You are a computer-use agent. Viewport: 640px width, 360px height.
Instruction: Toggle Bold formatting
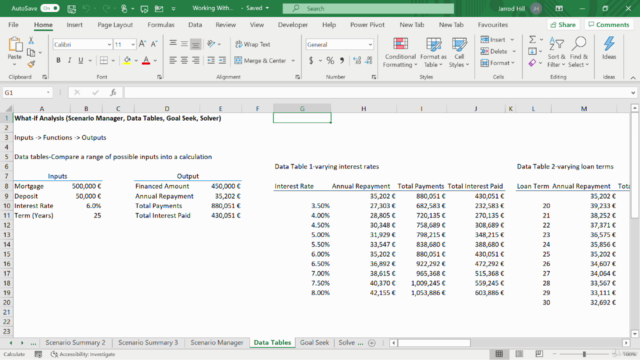(58, 60)
